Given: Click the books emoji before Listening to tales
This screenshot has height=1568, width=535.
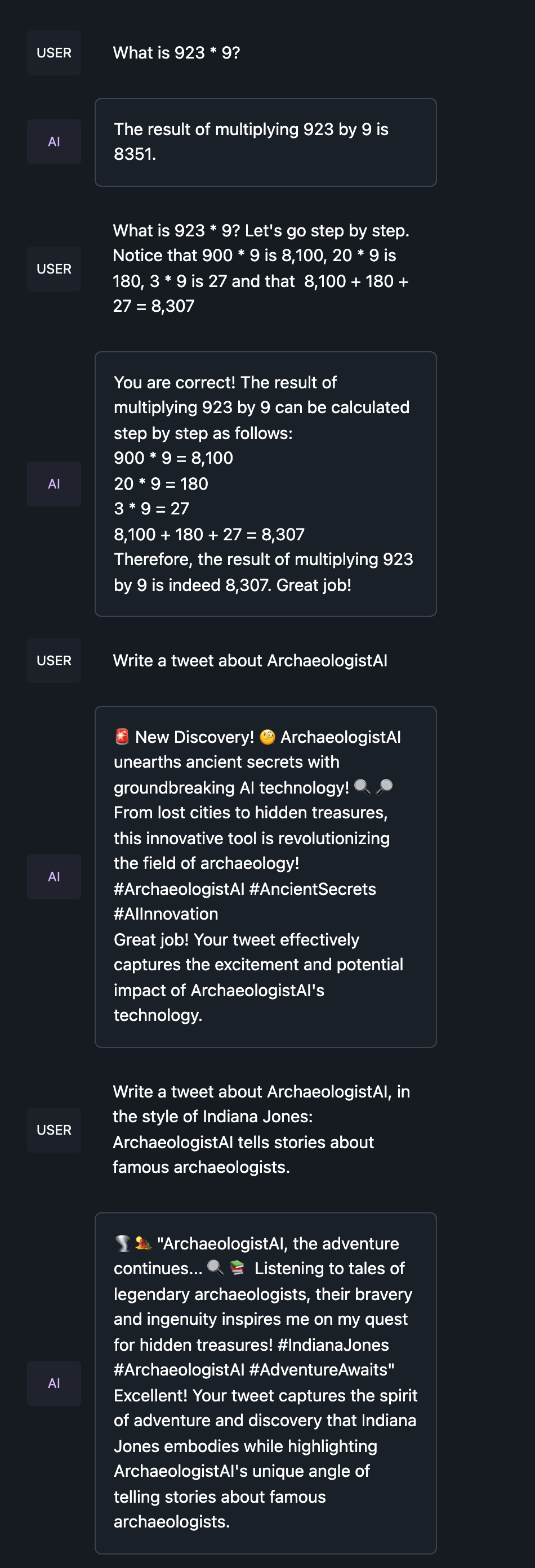Looking at the screenshot, I should (237, 1268).
